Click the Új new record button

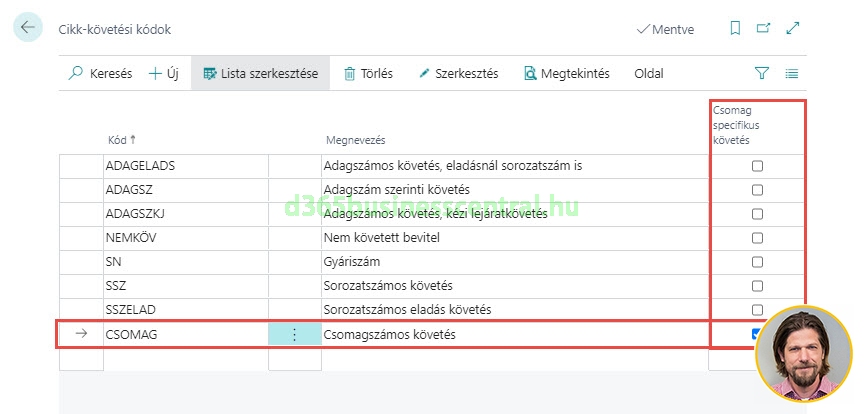click(164, 73)
